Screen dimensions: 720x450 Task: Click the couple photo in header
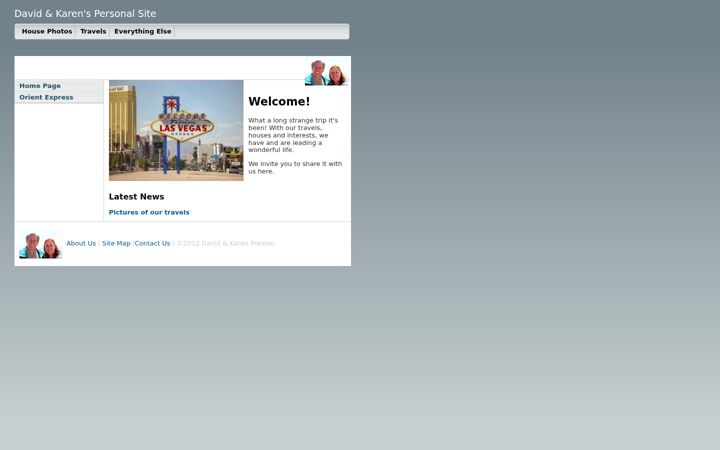coord(326,73)
